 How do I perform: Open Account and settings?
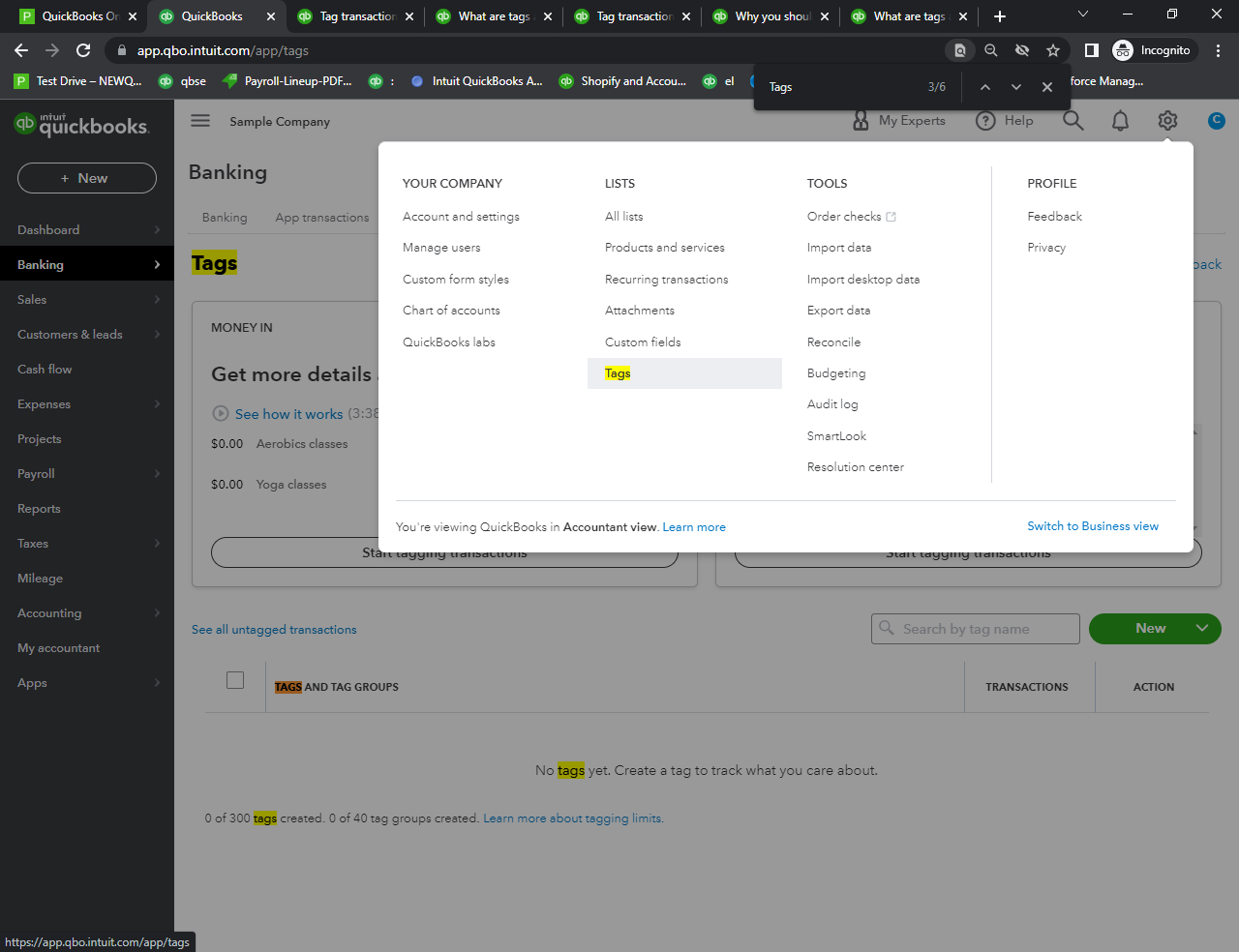tap(461, 217)
